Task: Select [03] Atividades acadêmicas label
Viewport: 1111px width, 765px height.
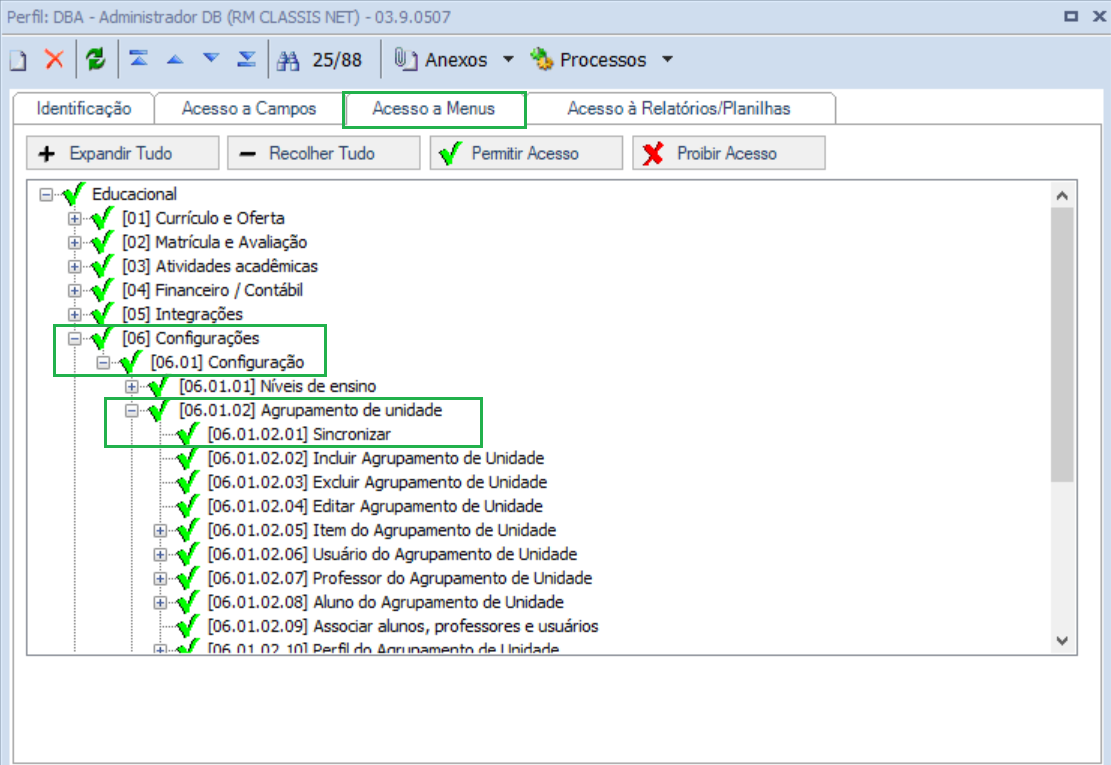Action: [220, 266]
